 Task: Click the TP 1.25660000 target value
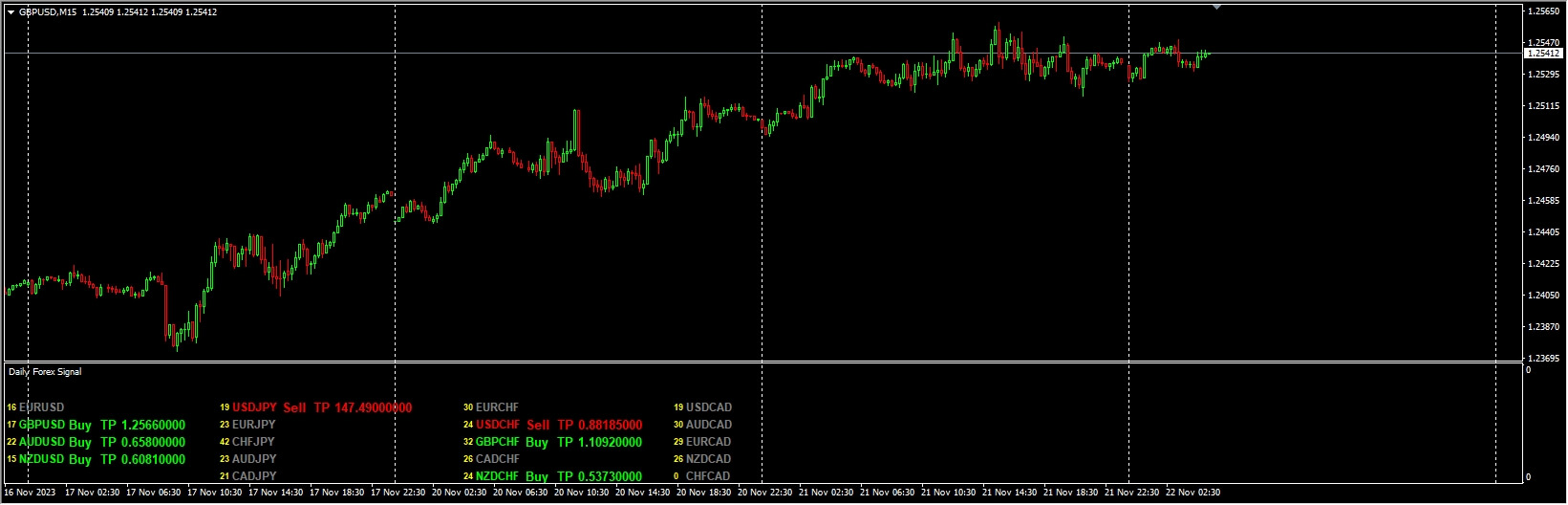pos(143,425)
